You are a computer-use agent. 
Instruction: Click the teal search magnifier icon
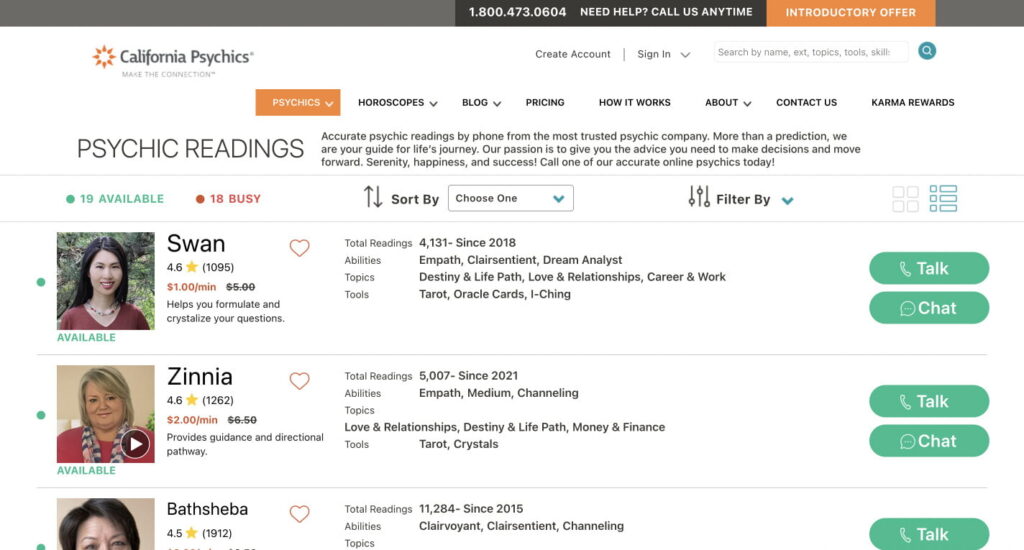927,51
